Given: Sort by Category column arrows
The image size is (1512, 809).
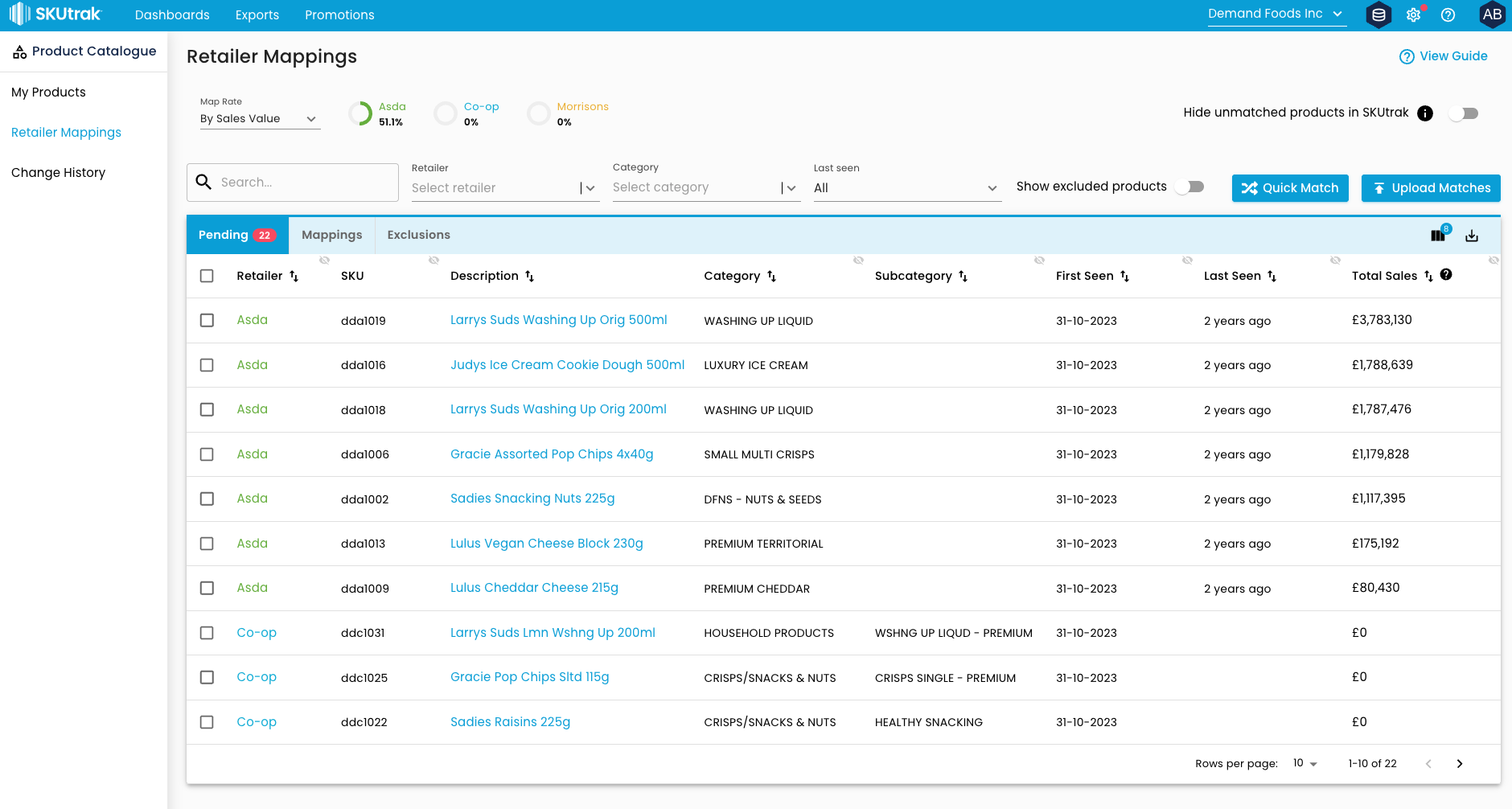Looking at the screenshot, I should tap(771, 276).
